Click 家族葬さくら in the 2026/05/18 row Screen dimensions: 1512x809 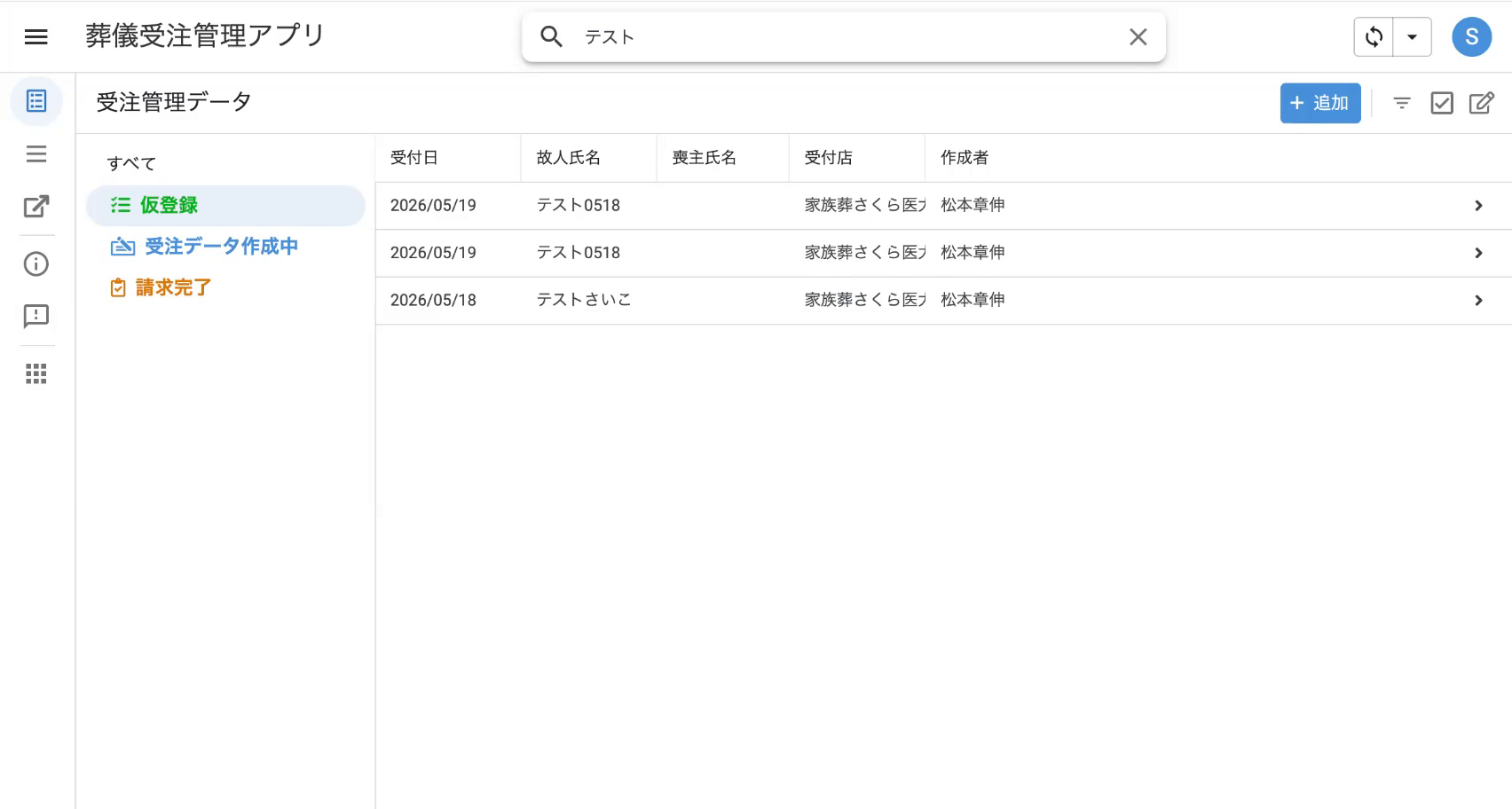(x=864, y=300)
